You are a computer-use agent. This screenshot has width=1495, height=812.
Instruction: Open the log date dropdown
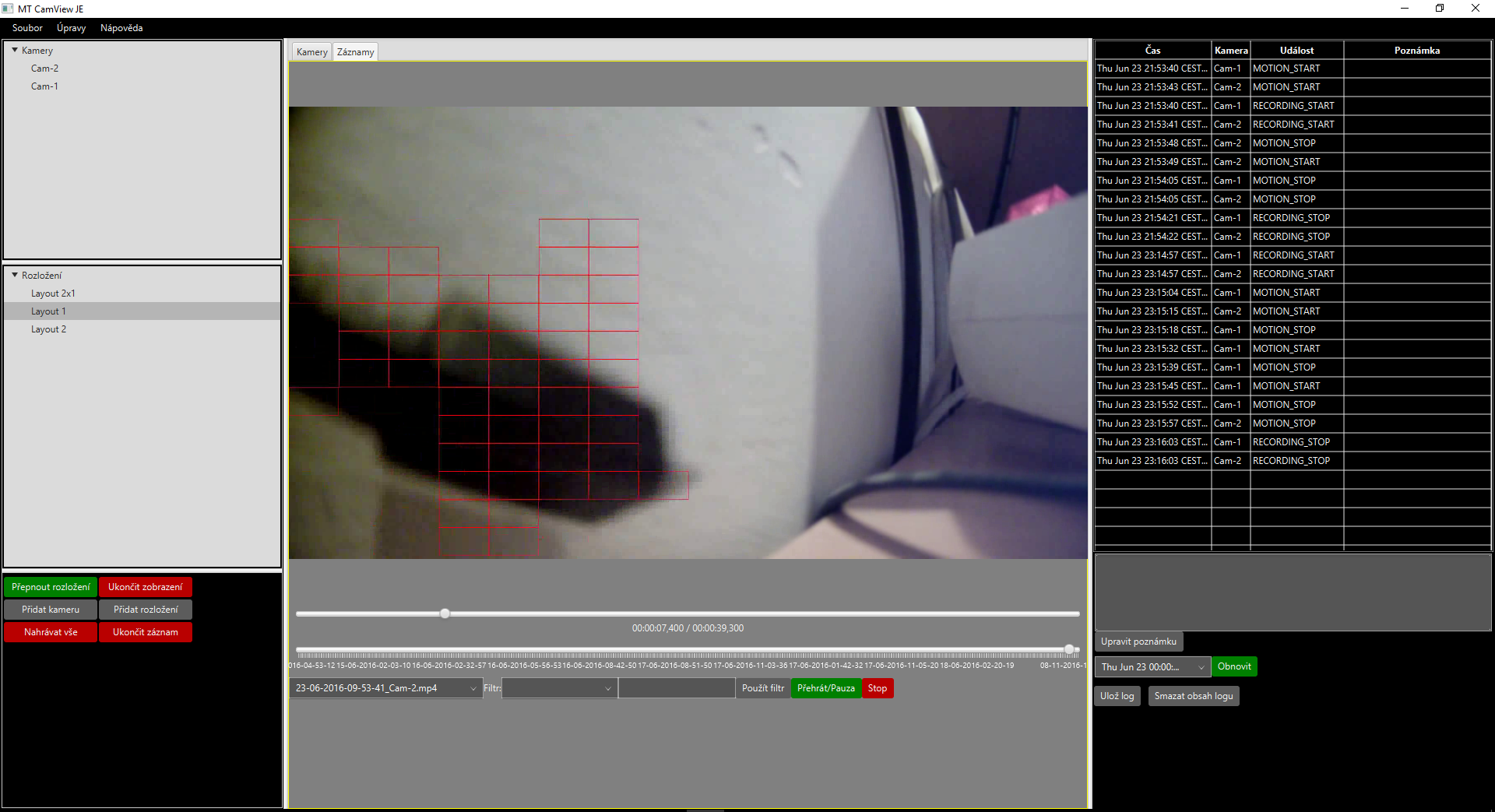pyautogui.click(x=1201, y=667)
